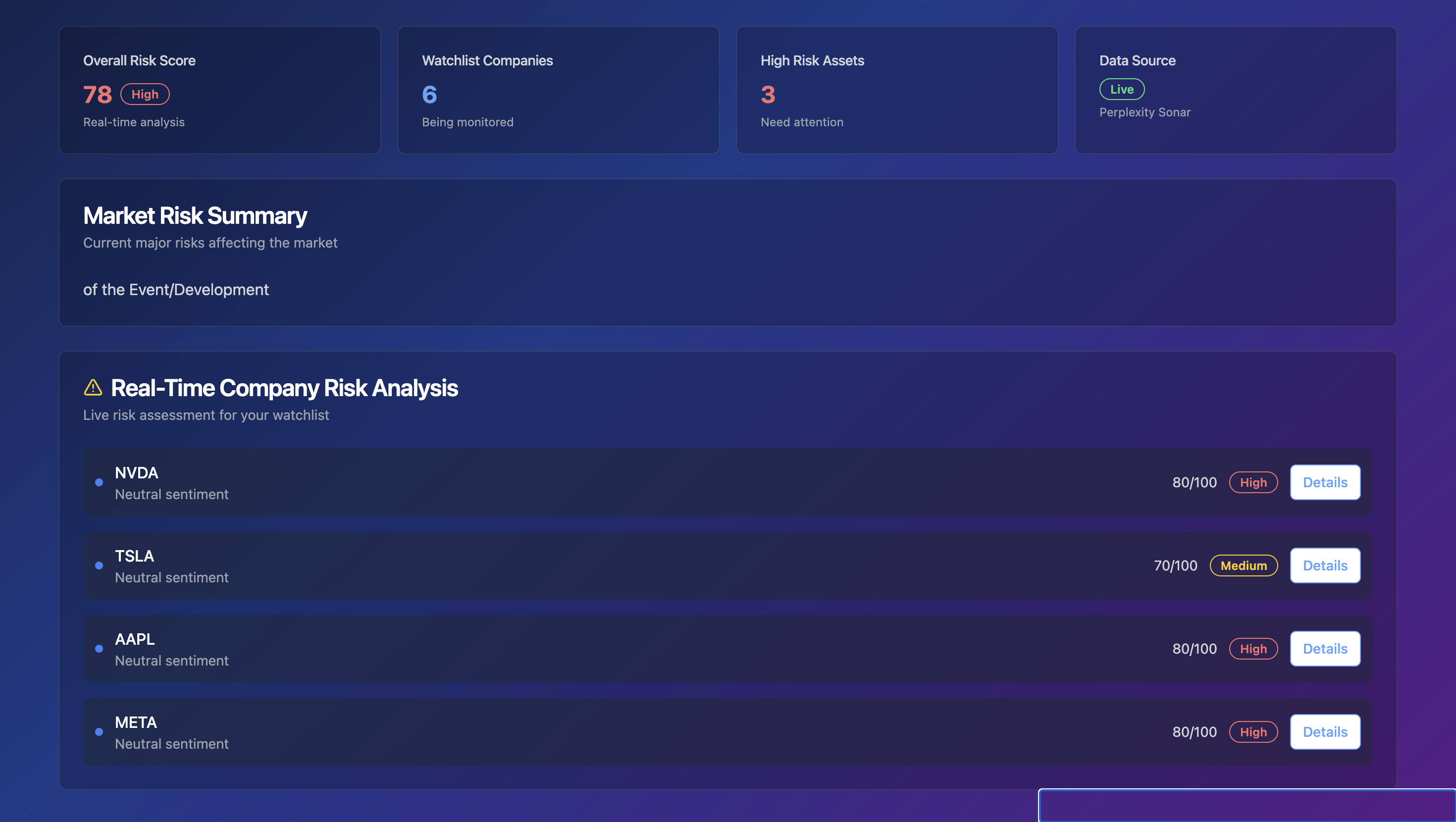Click the green Live data source badge
This screenshot has width=1456, height=822.
click(1121, 89)
